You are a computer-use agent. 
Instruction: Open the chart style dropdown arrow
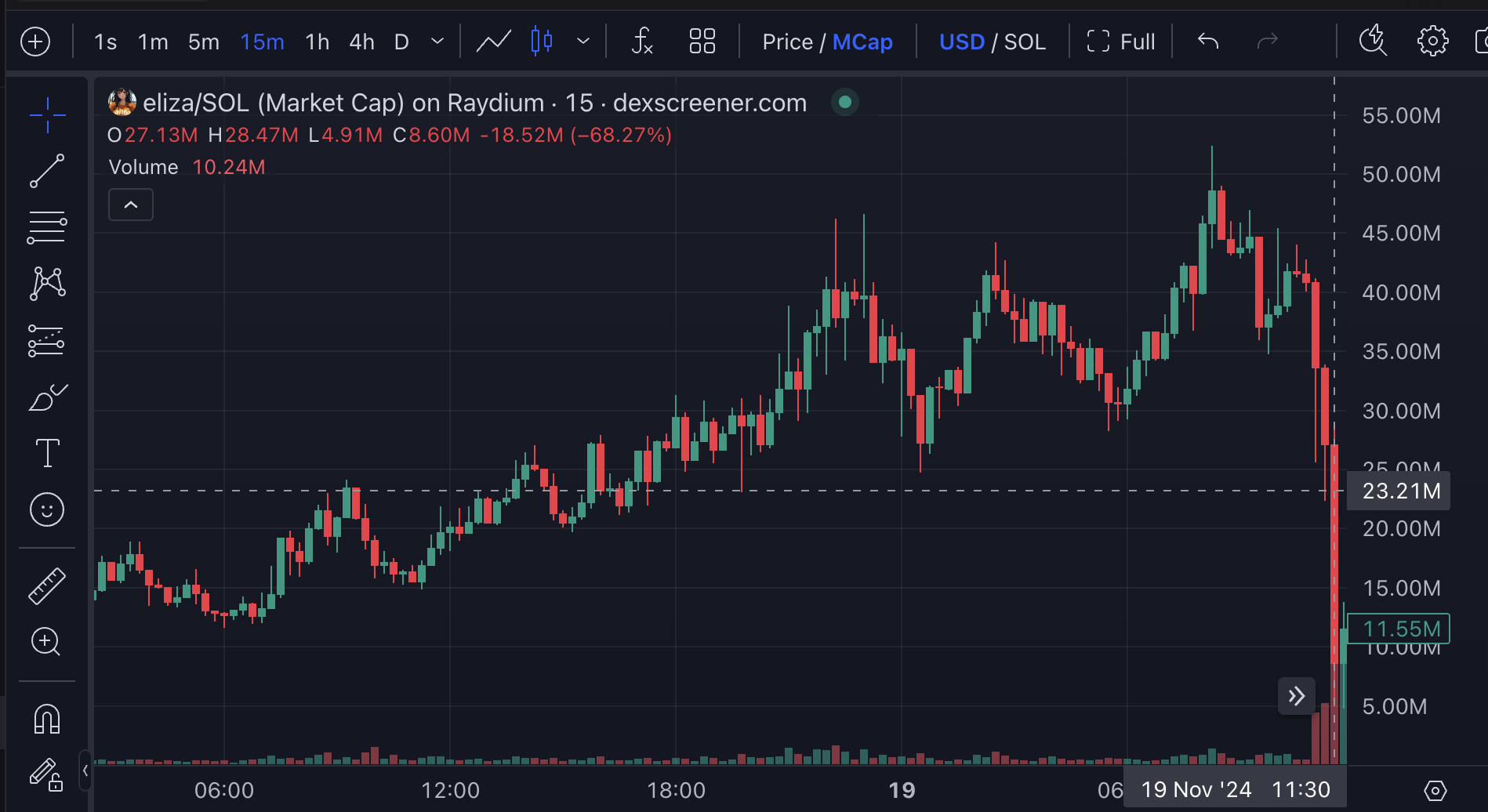pyautogui.click(x=582, y=42)
